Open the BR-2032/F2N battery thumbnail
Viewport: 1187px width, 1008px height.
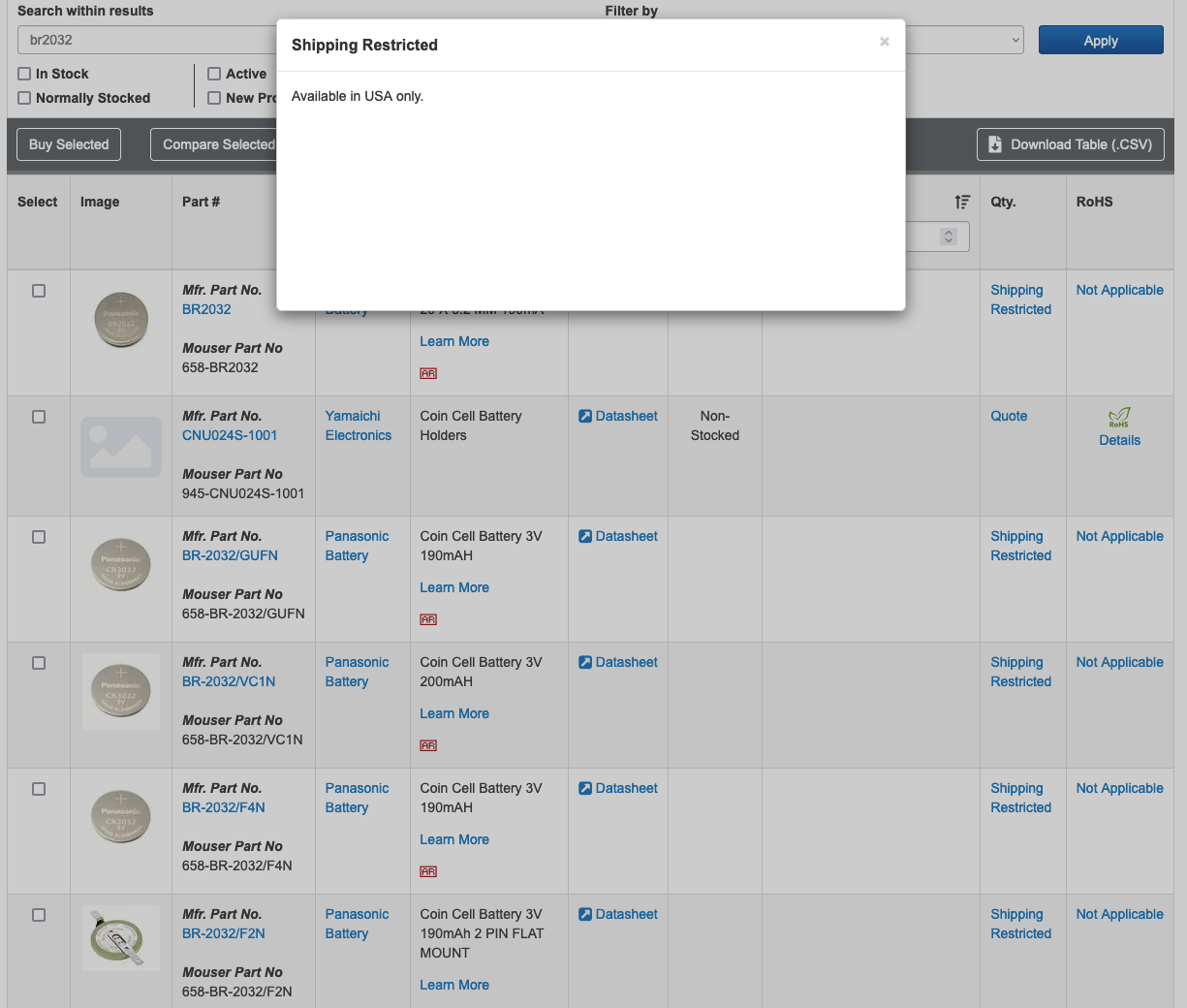(121, 937)
